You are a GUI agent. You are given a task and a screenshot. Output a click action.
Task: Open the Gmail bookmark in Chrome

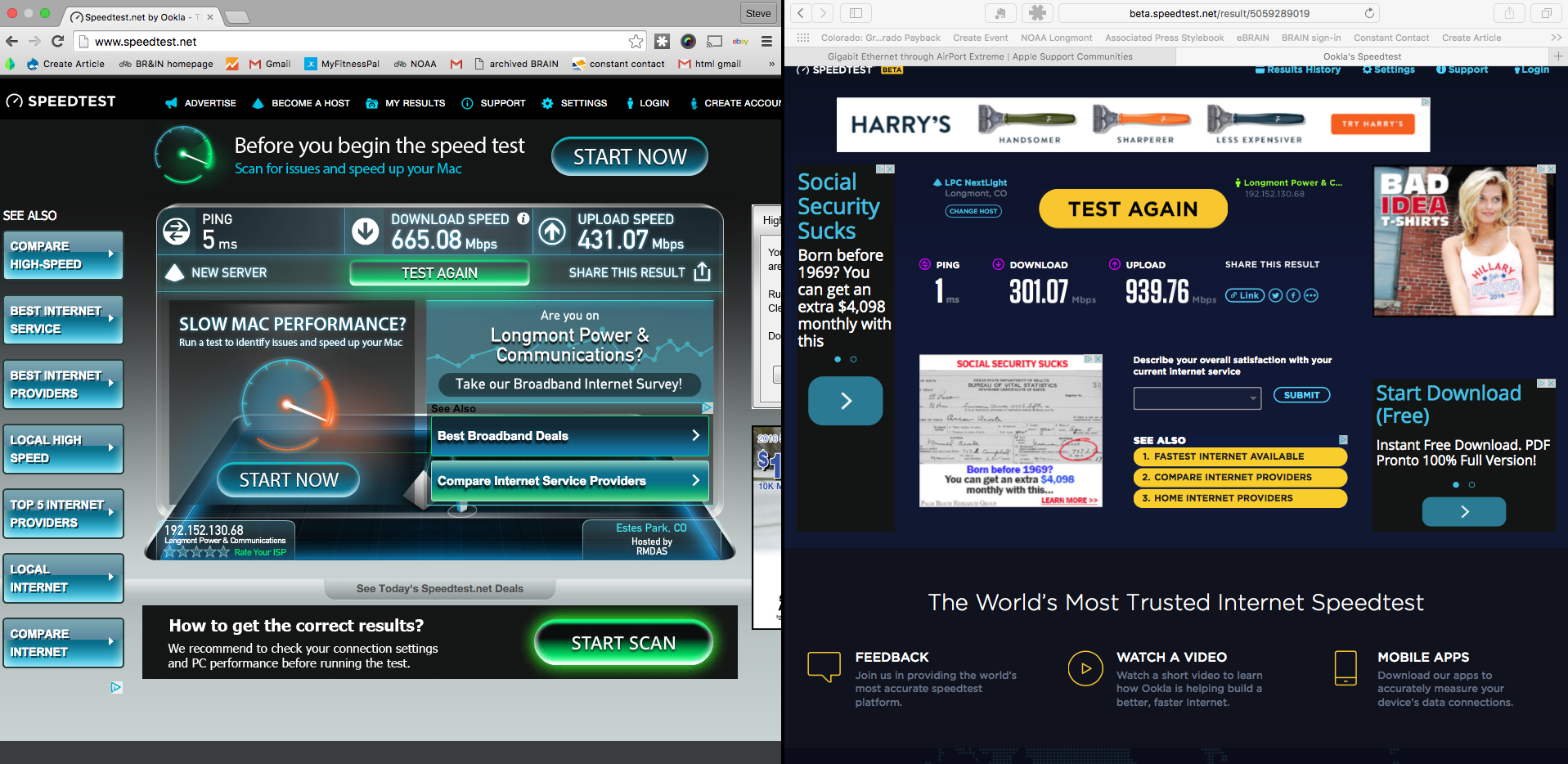click(270, 64)
